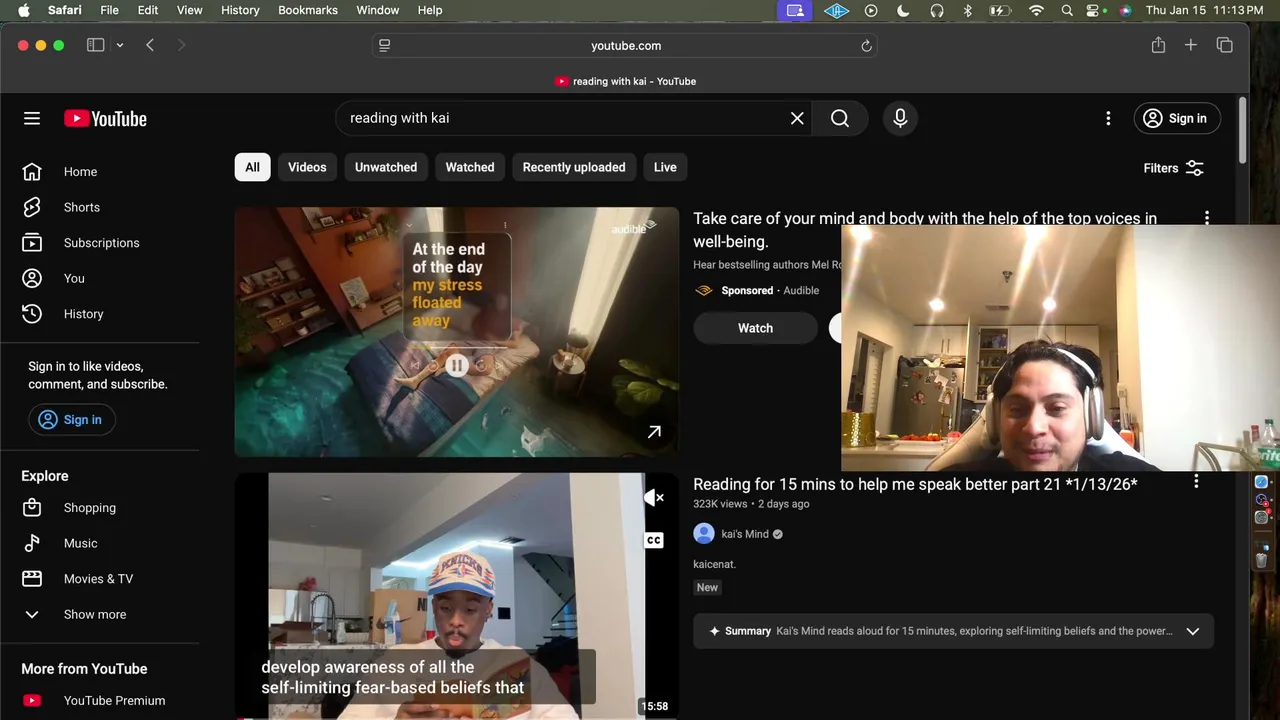This screenshot has width=1280, height=720.
Task: Open YouTube settings three-dot menu
Action: click(x=1108, y=118)
